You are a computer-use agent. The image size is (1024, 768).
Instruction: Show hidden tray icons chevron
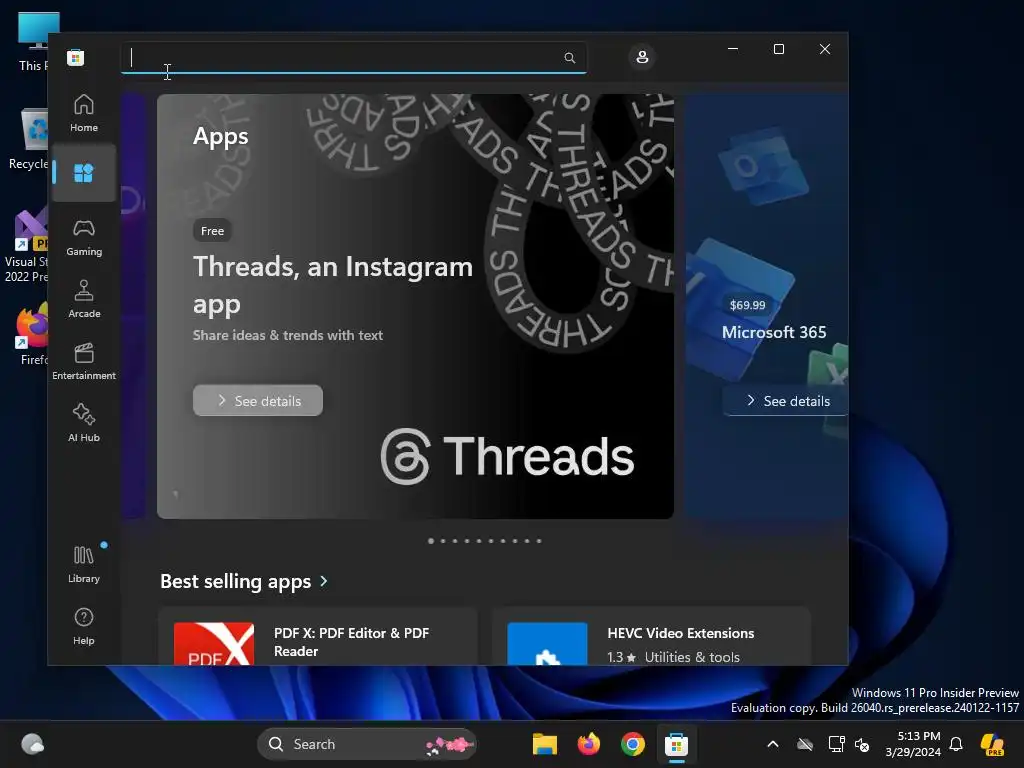(x=773, y=744)
